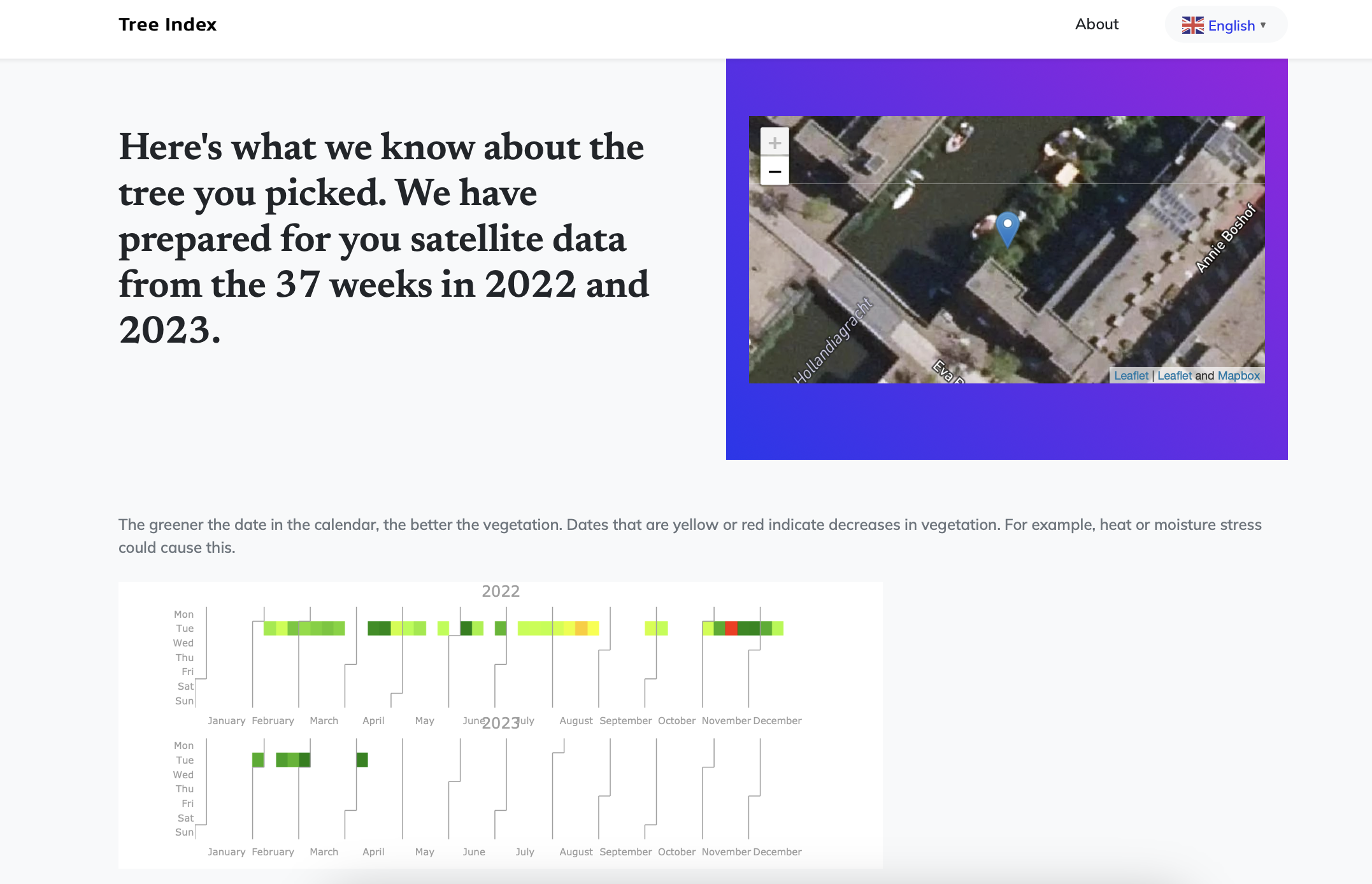This screenshot has height=884, width=1372.
Task: Click the dark green cell in late February 2023
Action: pos(304,759)
